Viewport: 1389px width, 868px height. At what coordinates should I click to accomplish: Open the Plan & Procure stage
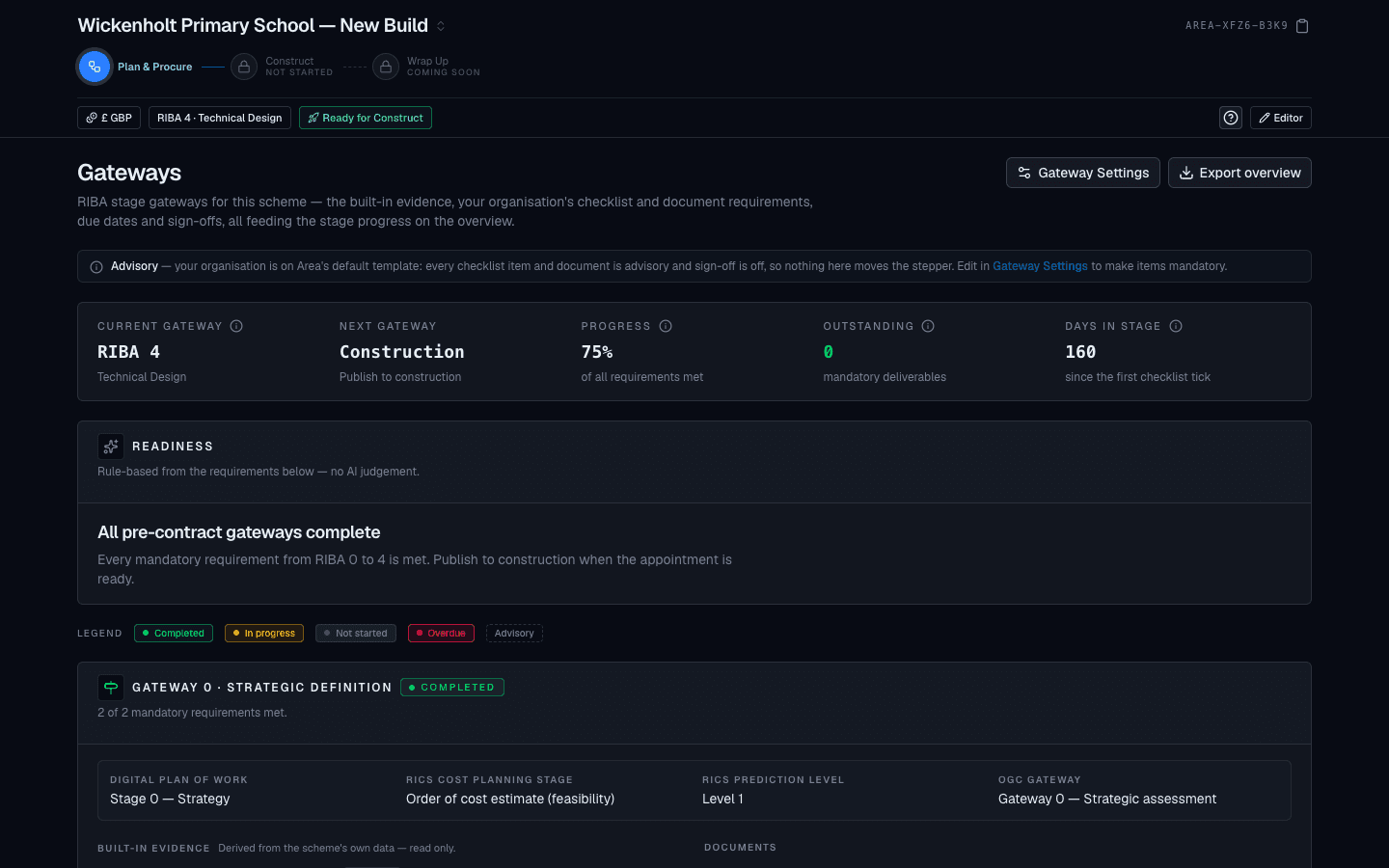[x=154, y=67]
